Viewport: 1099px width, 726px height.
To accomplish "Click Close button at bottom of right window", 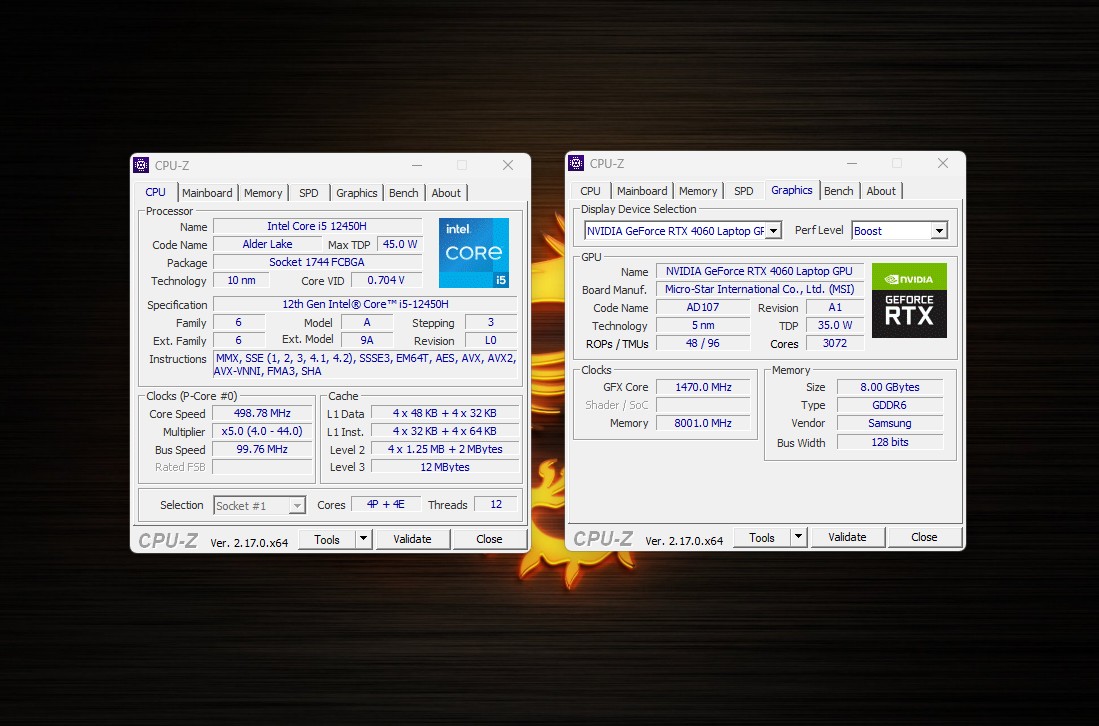I will [924, 537].
